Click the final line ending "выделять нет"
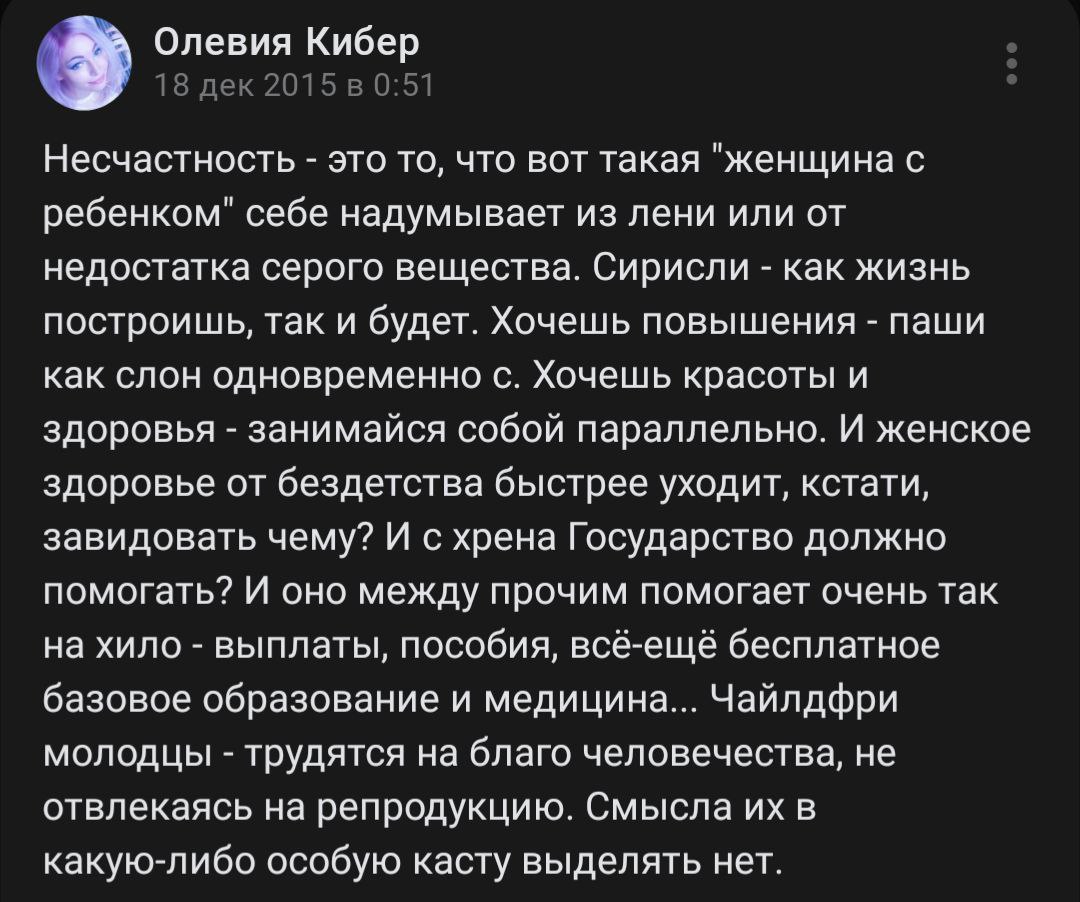 (x=413, y=862)
